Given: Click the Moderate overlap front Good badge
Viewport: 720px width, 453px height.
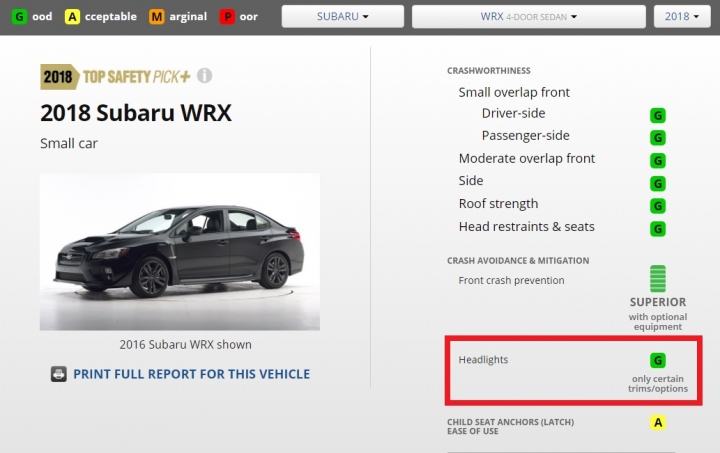Looking at the screenshot, I should [658, 161].
